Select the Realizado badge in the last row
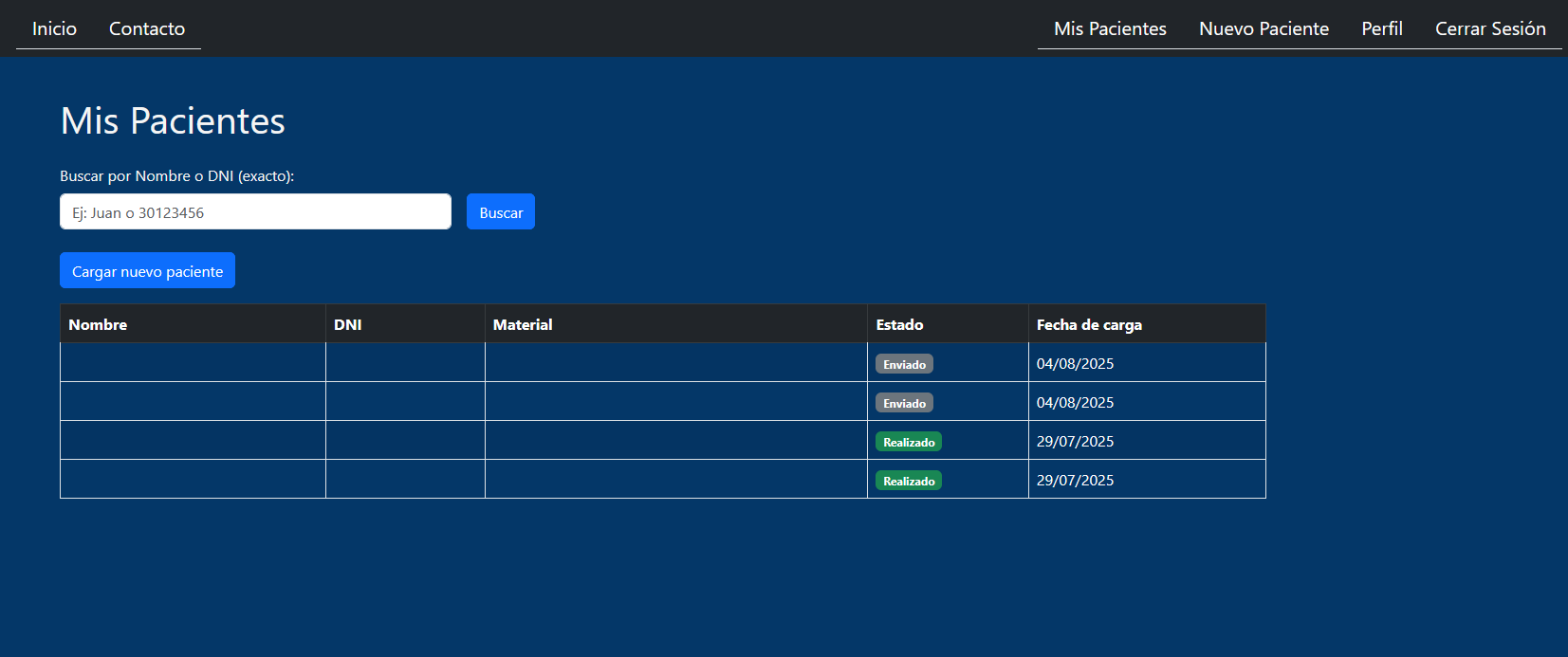Image resolution: width=1568 pixels, height=657 pixels. pyautogui.click(x=909, y=481)
